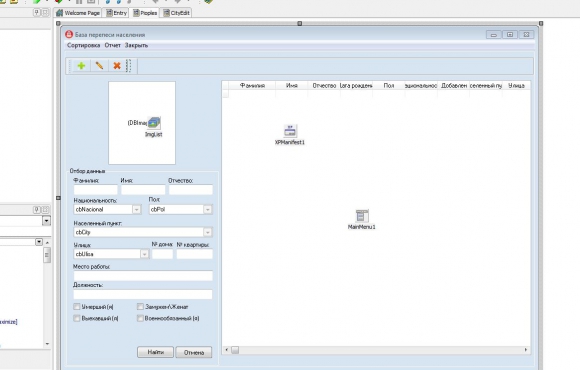Click the grid horizontal scrollbar thumb

[235, 350]
